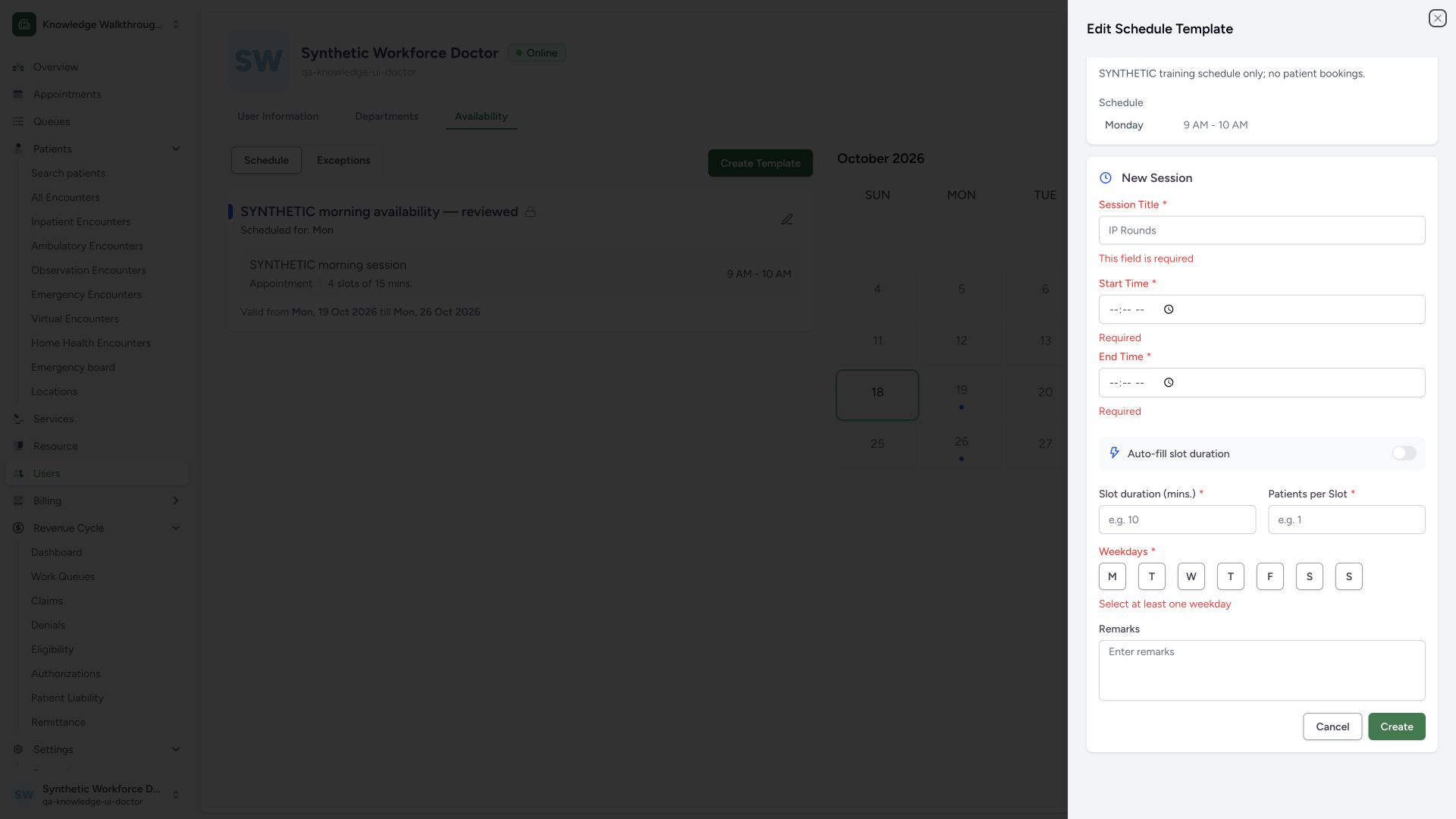Focus the Slot duration input

[x=1177, y=519]
